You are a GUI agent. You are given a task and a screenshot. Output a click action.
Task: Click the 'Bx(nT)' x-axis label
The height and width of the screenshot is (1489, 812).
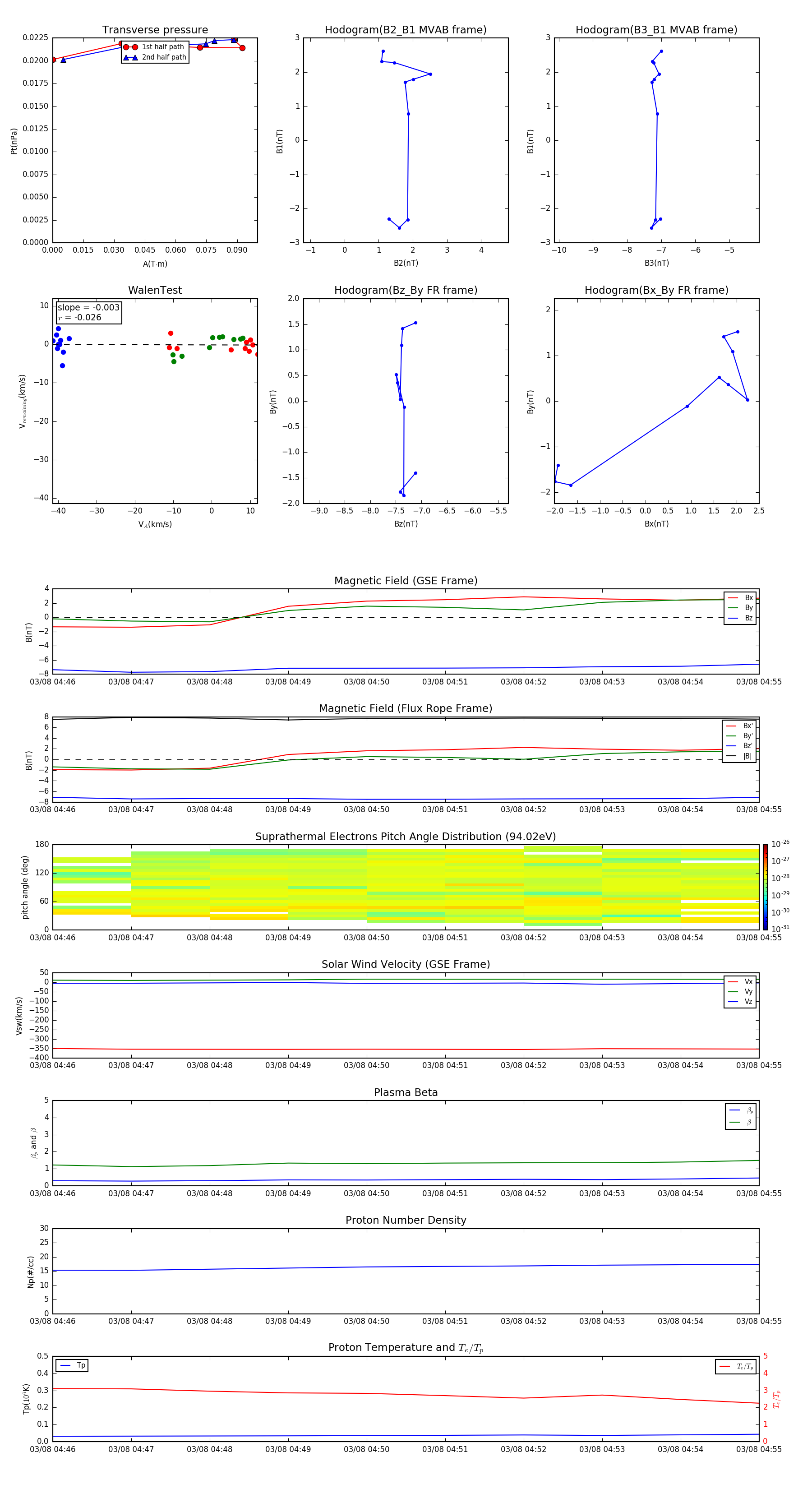pos(656,524)
